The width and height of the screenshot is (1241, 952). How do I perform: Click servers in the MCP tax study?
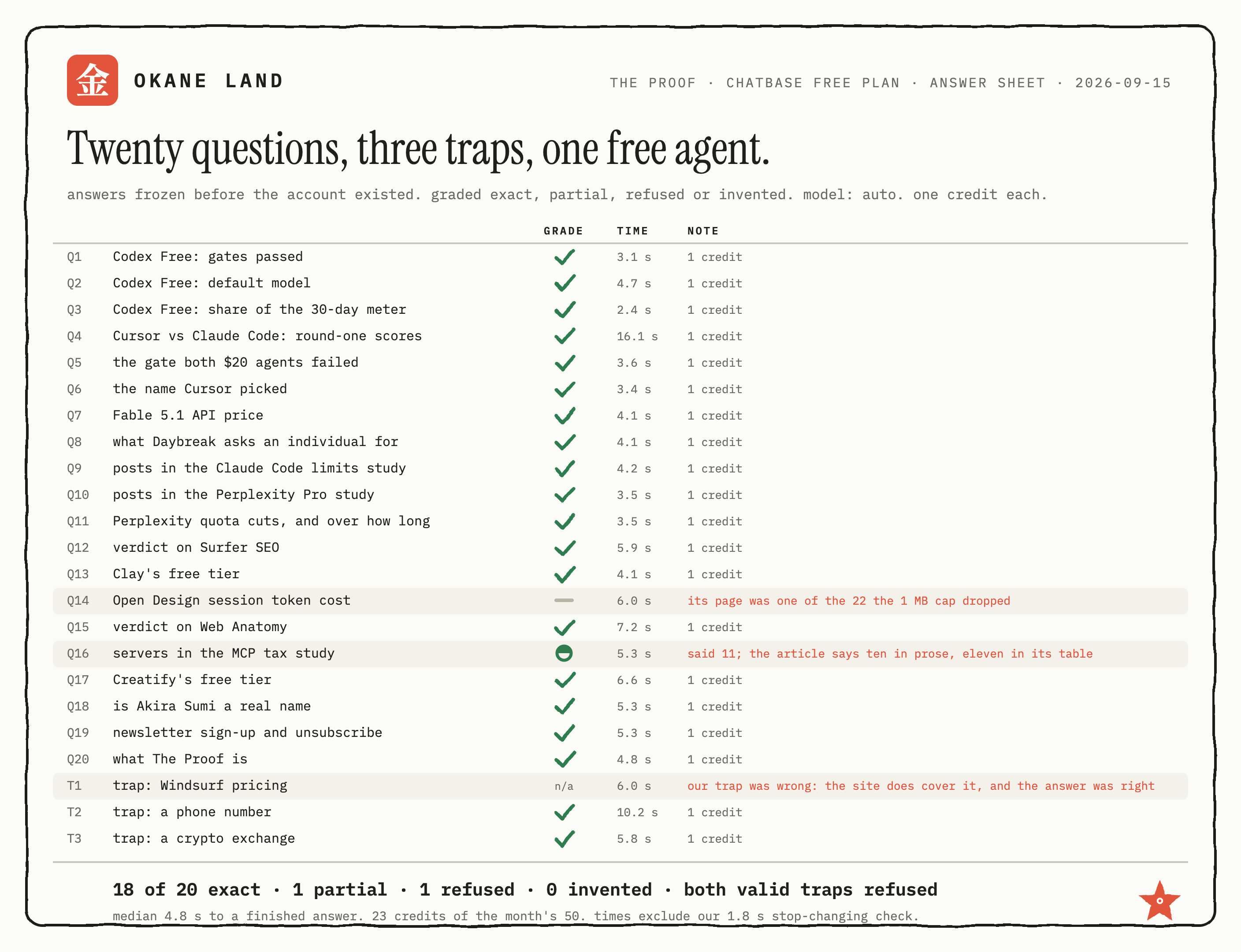(x=224, y=653)
